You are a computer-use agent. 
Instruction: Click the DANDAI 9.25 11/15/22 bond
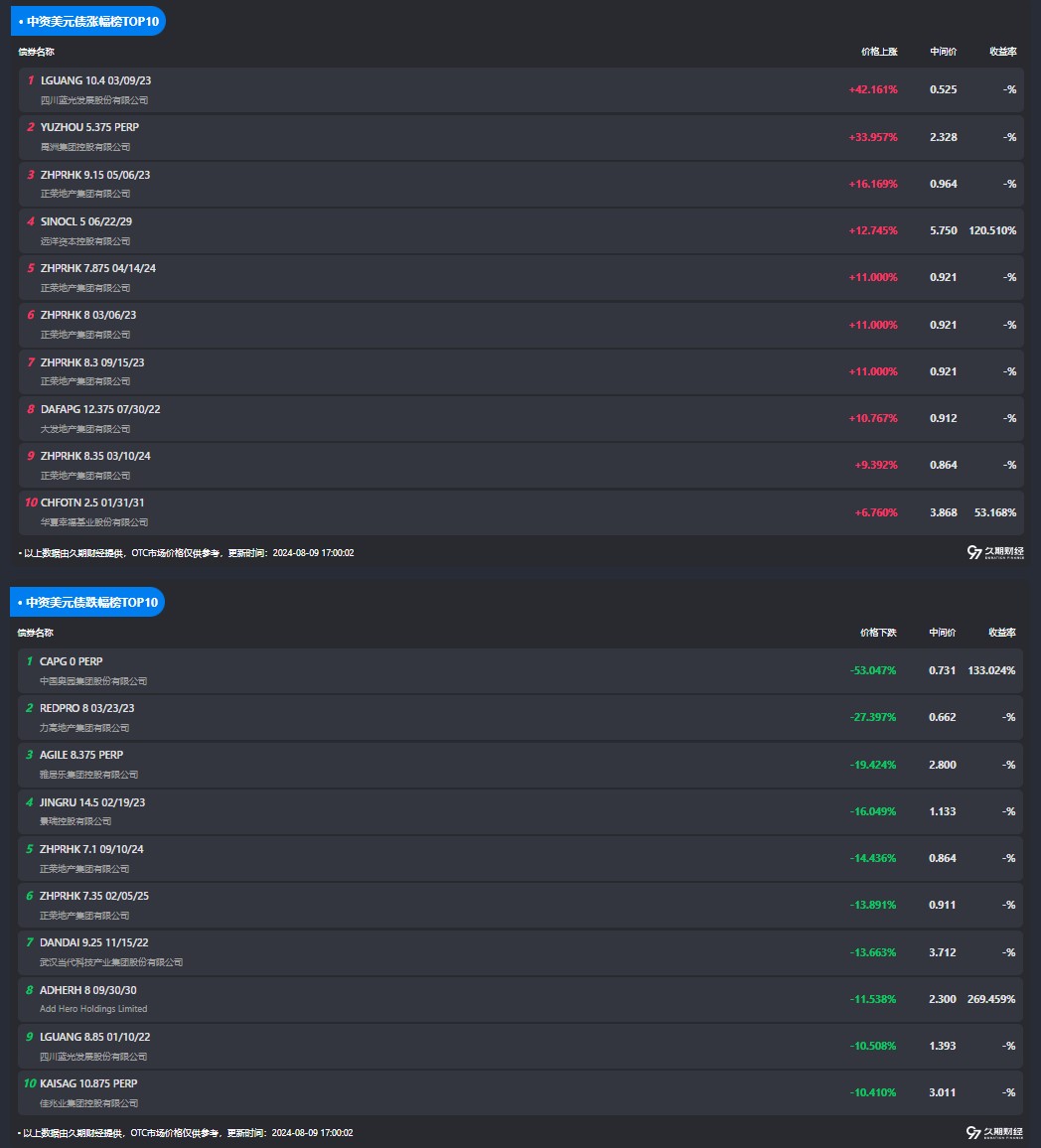point(93,942)
